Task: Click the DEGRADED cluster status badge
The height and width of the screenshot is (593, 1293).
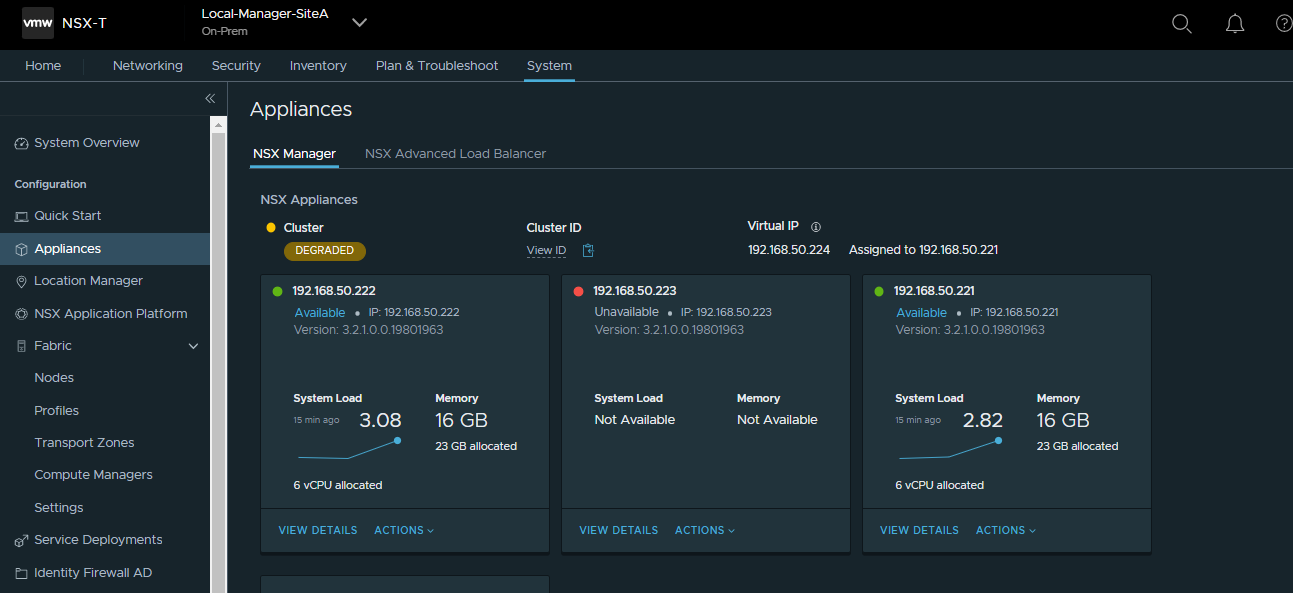Action: click(325, 251)
